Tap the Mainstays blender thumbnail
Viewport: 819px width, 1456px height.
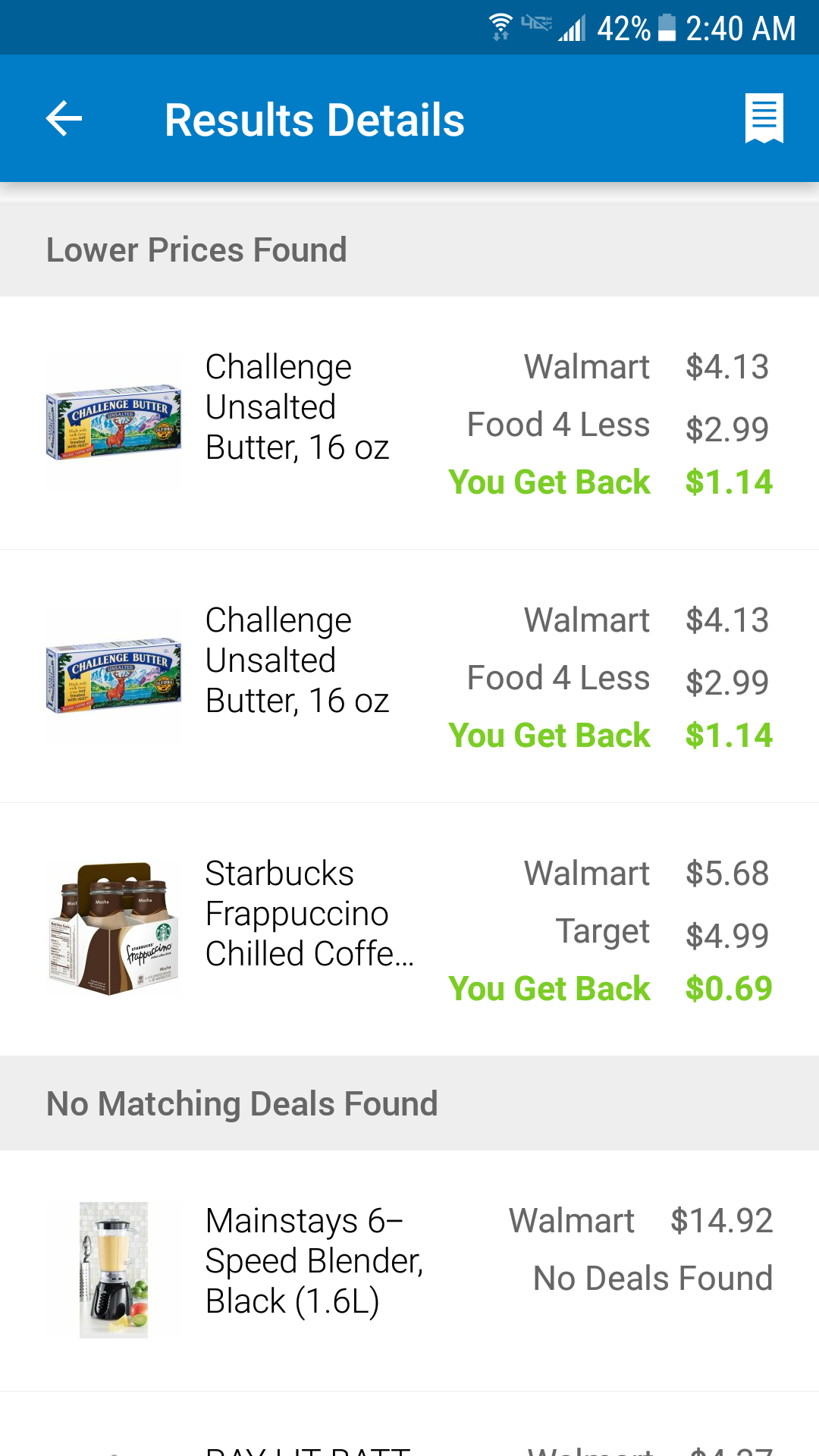point(114,1270)
